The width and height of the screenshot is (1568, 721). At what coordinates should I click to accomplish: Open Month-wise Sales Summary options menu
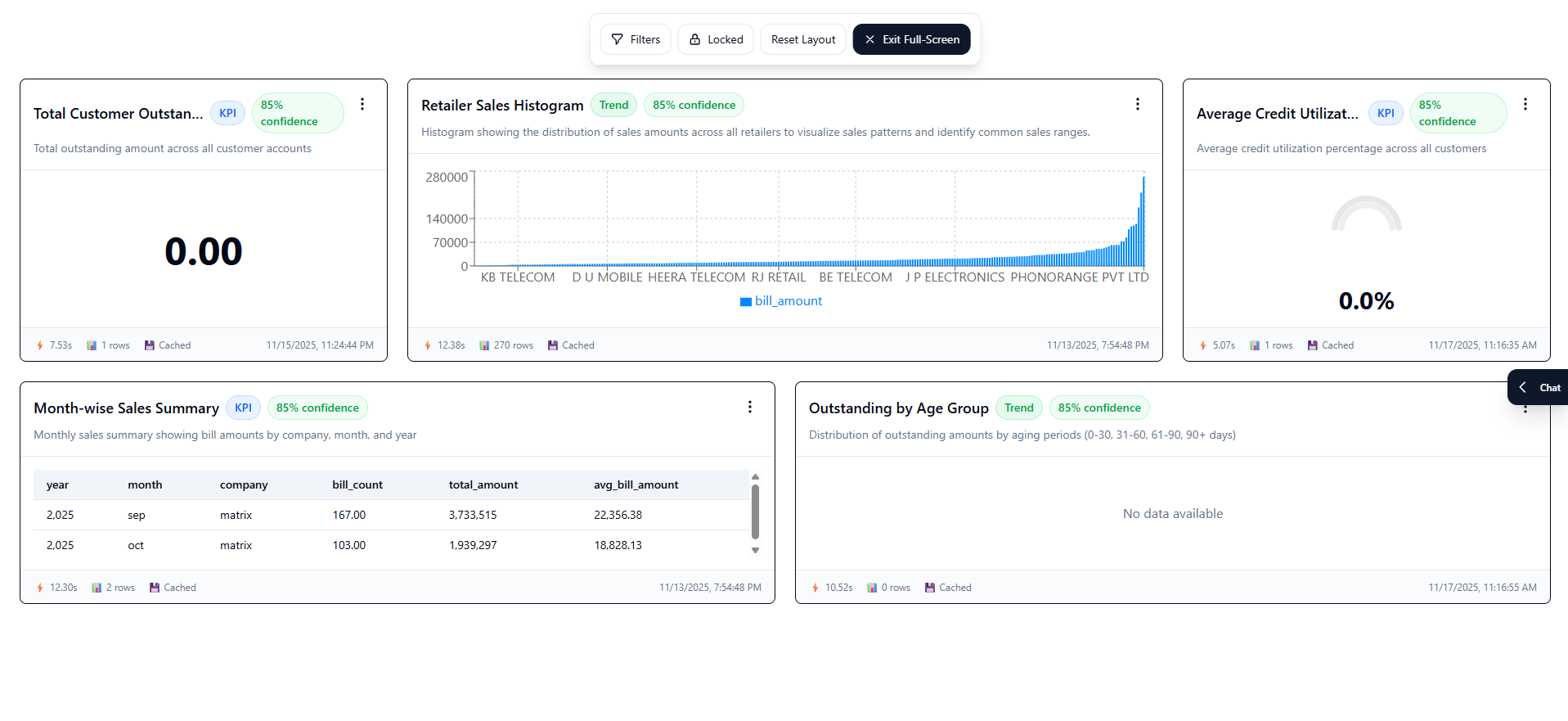tap(749, 407)
